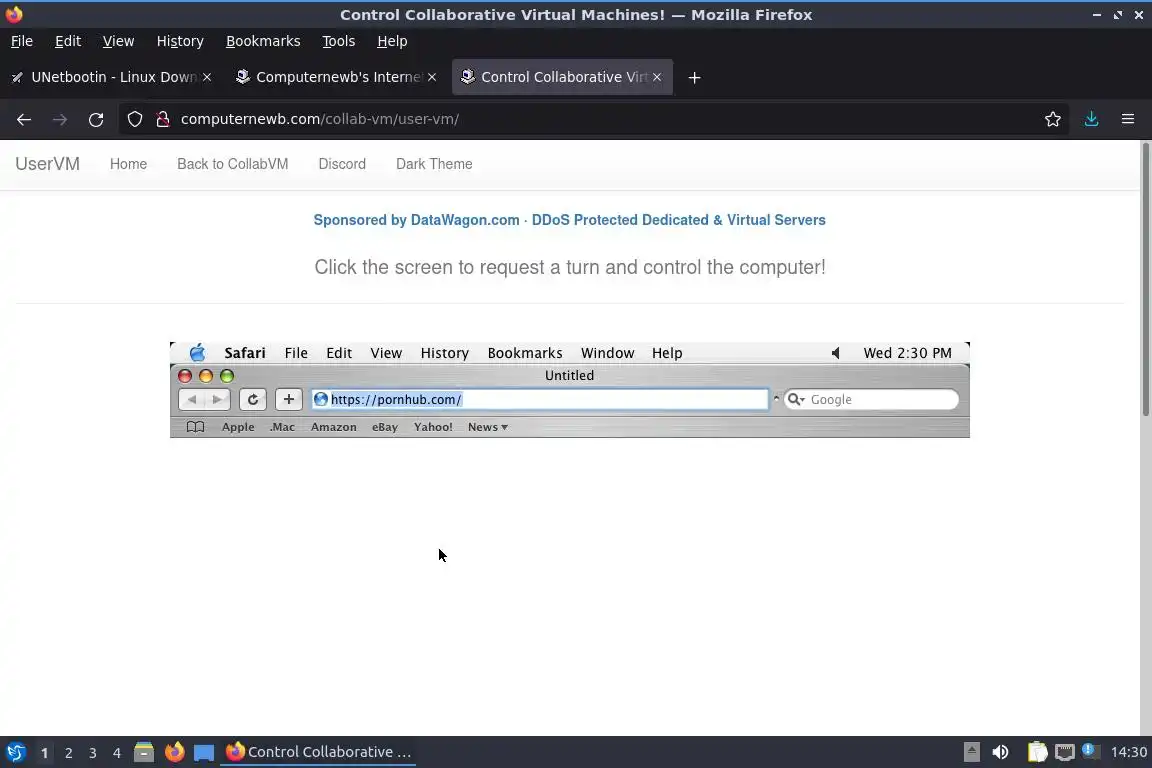Click the page vertical scrollbar
1152x768 pixels.
click(1145, 279)
